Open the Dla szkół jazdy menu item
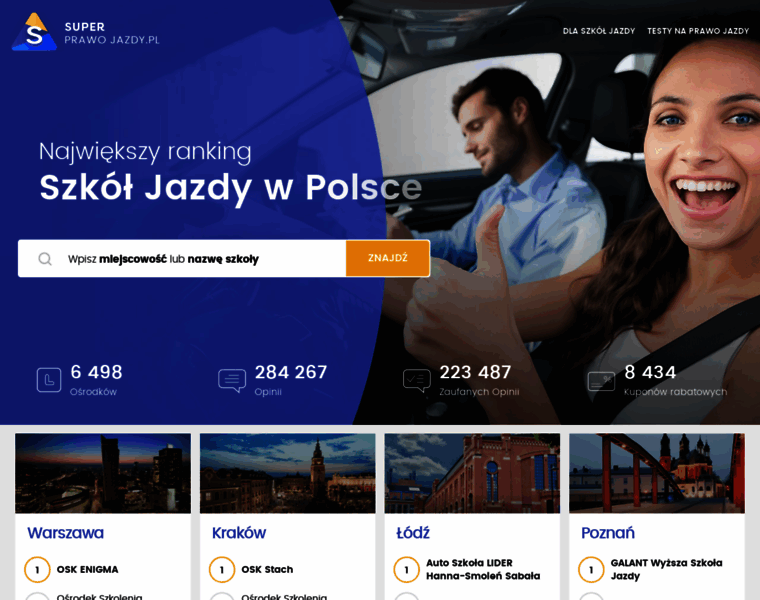The width and height of the screenshot is (760, 600). (599, 31)
